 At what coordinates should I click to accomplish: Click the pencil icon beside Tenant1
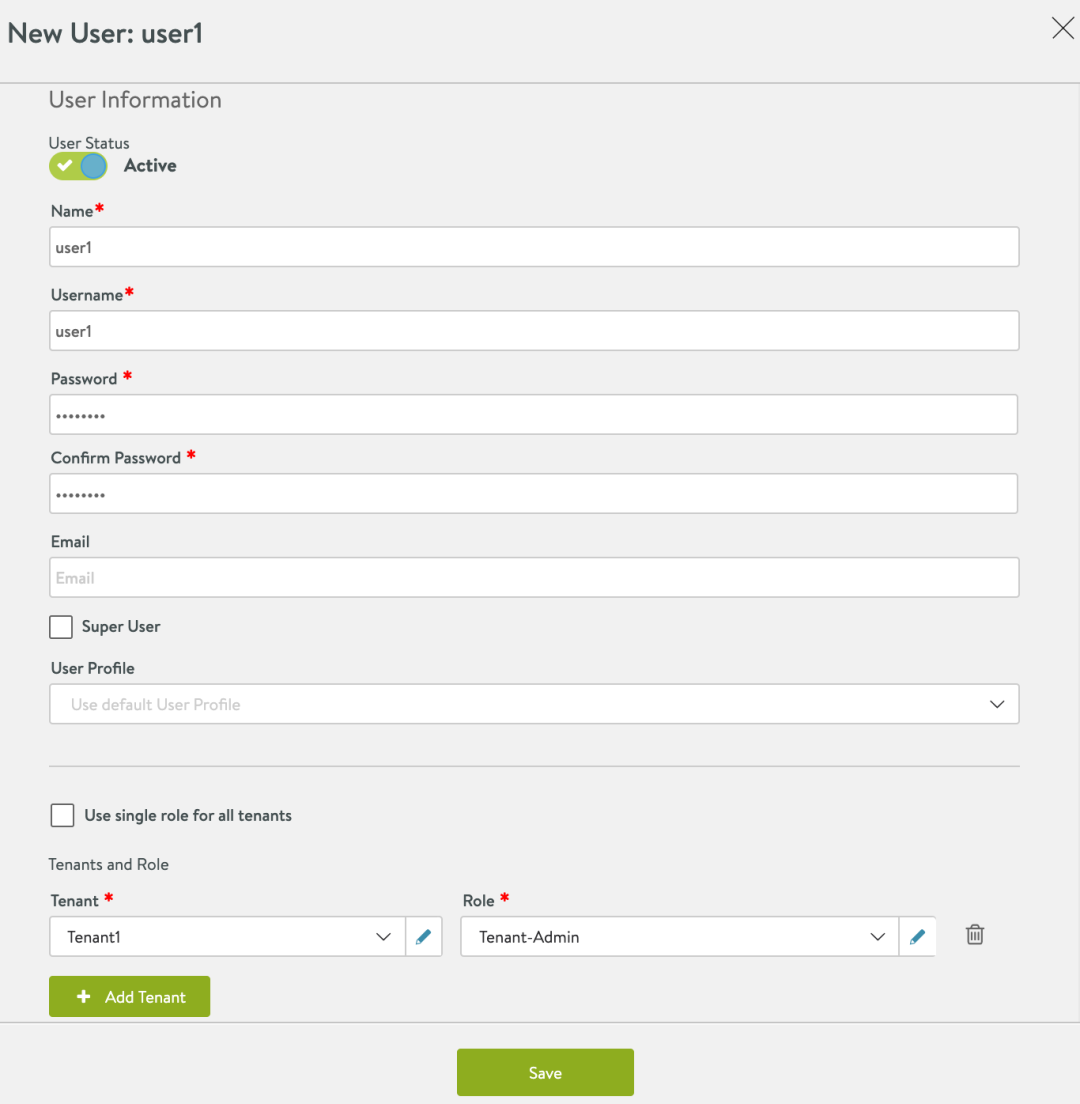click(x=424, y=936)
